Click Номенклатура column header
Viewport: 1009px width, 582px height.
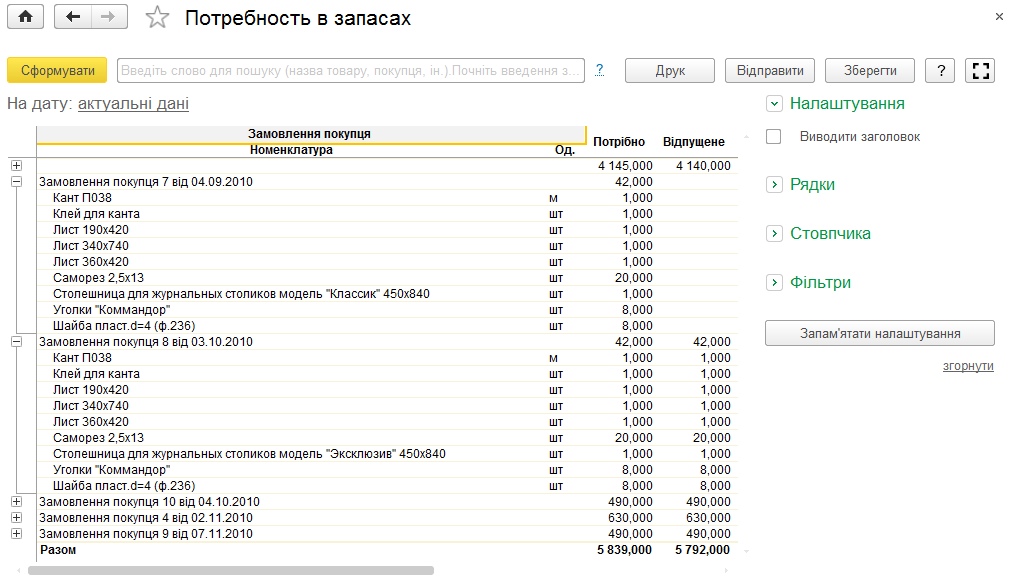click(291, 150)
